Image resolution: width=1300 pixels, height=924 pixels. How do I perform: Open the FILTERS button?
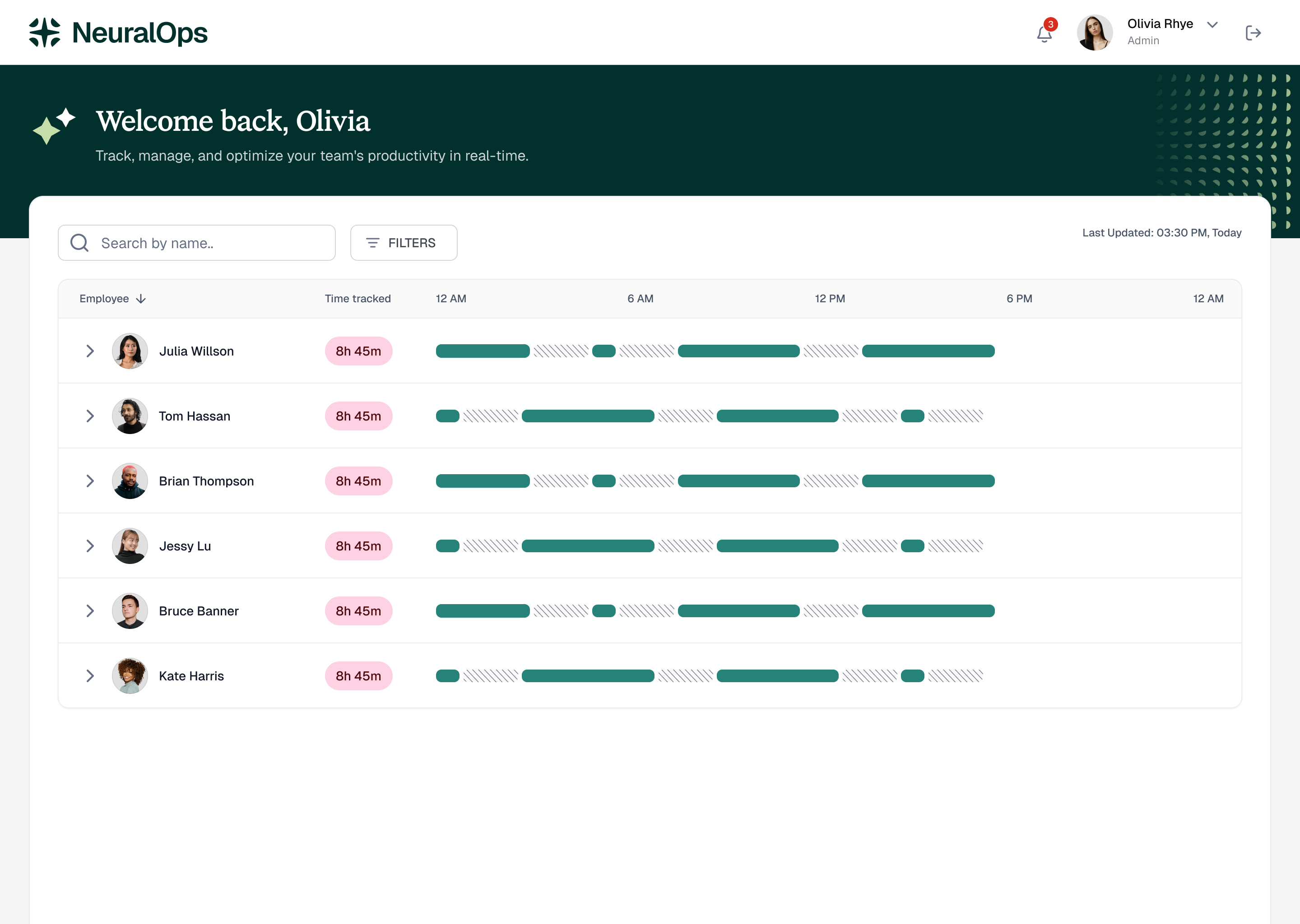[x=403, y=243]
